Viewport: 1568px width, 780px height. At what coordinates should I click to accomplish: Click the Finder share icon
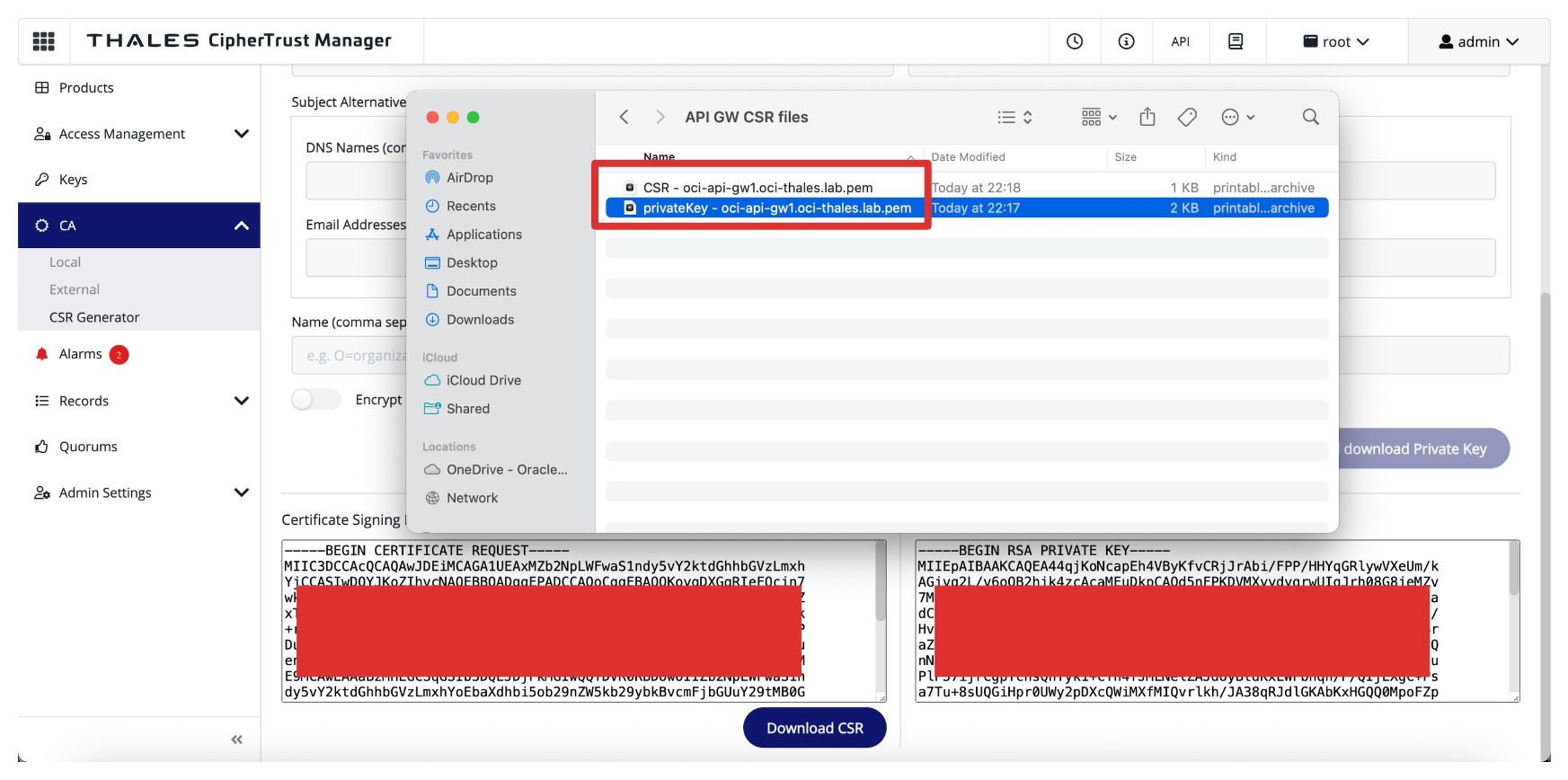(x=1147, y=117)
